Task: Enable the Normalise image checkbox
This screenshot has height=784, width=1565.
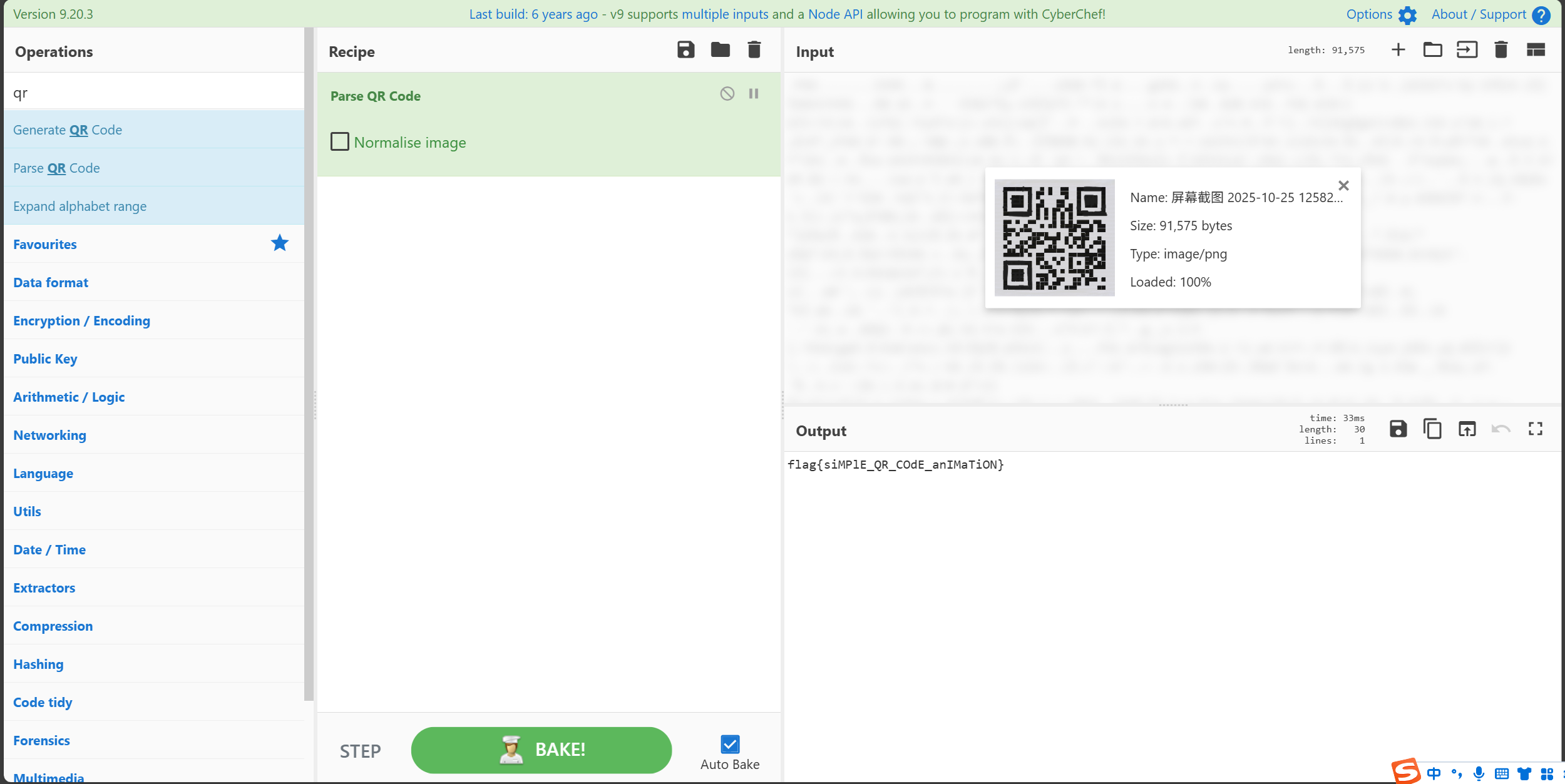Action: coord(340,142)
